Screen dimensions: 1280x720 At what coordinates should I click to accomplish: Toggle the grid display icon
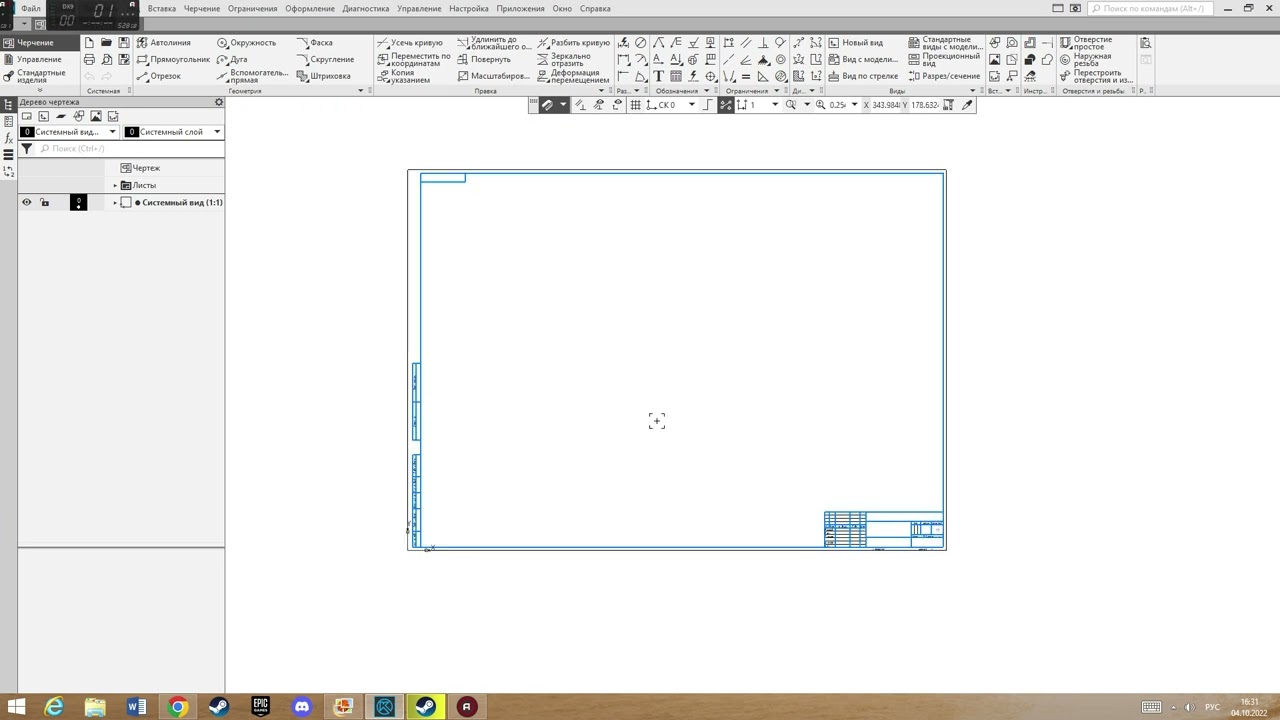point(635,105)
